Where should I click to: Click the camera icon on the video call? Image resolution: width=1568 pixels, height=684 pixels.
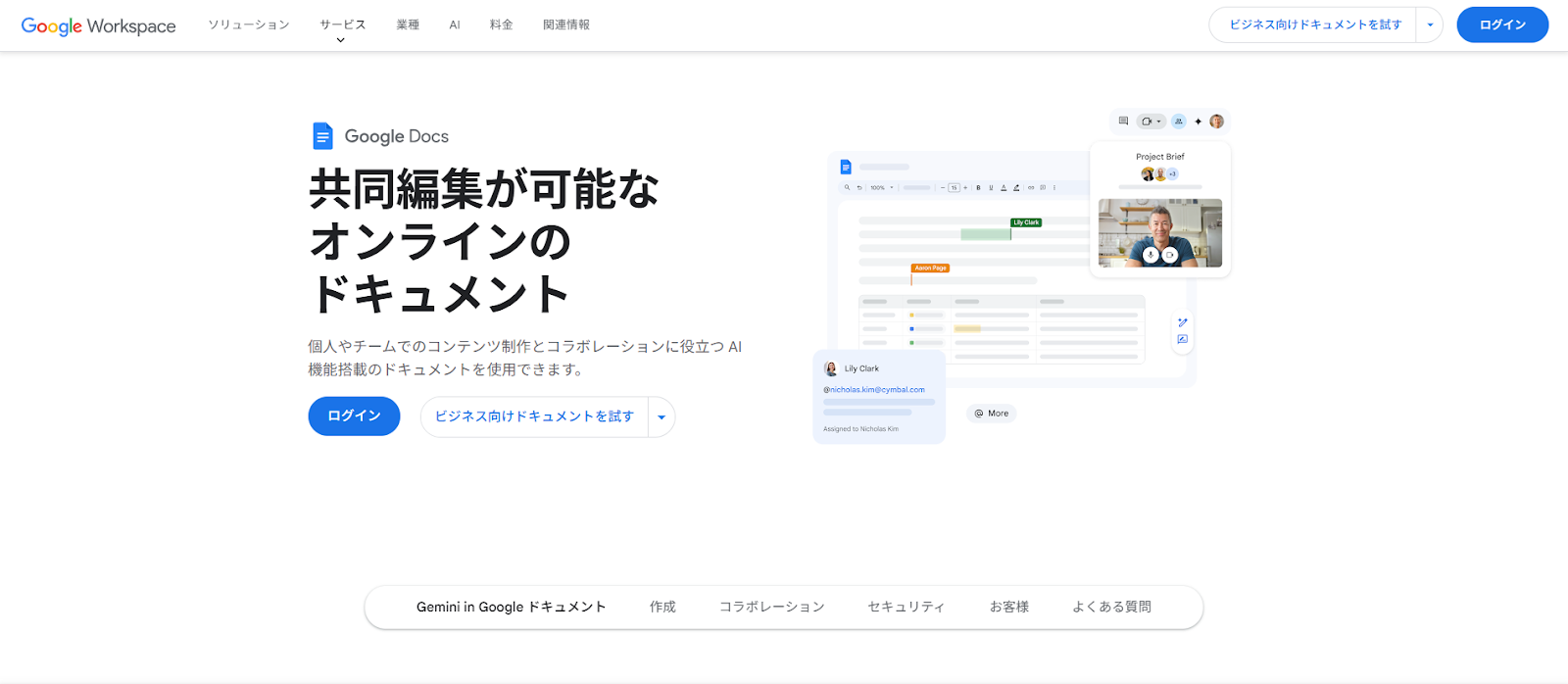[1169, 255]
